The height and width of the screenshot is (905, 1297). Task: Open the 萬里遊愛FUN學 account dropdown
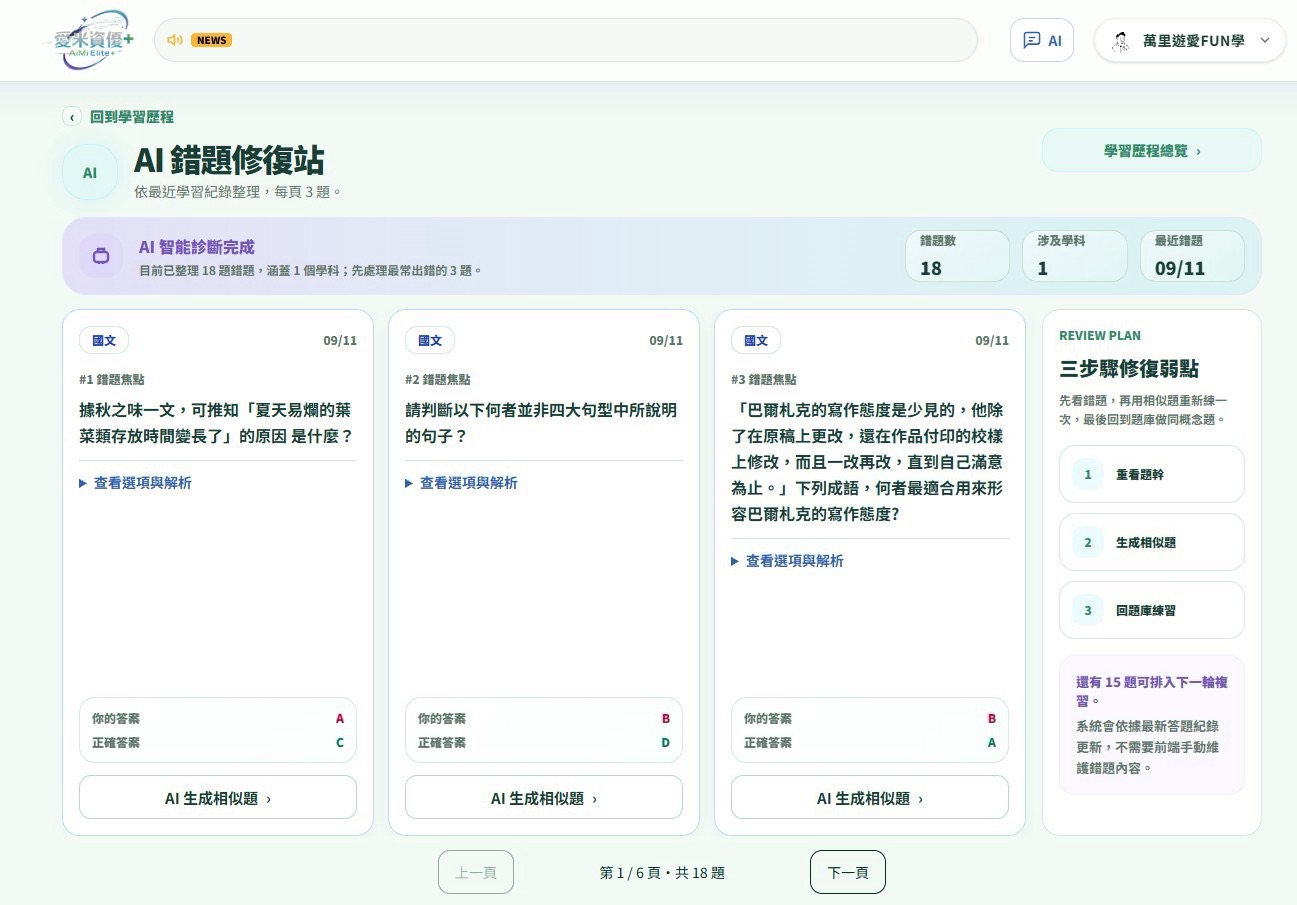(1190, 40)
